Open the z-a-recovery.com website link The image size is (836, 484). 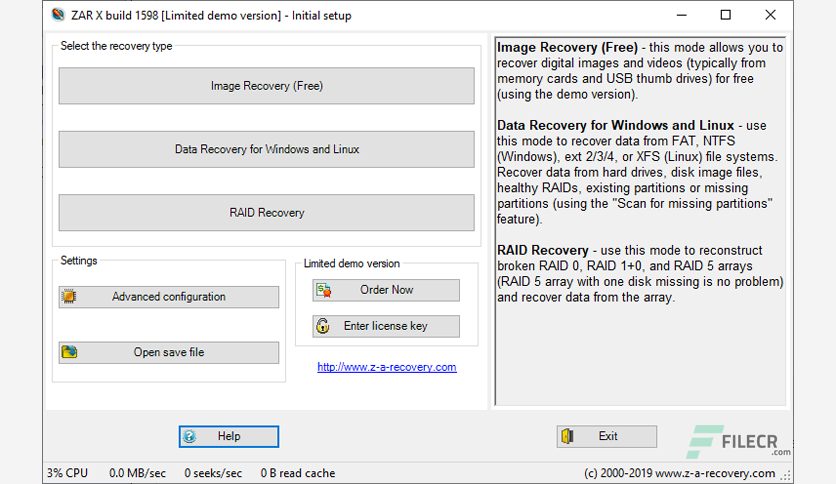coord(387,367)
